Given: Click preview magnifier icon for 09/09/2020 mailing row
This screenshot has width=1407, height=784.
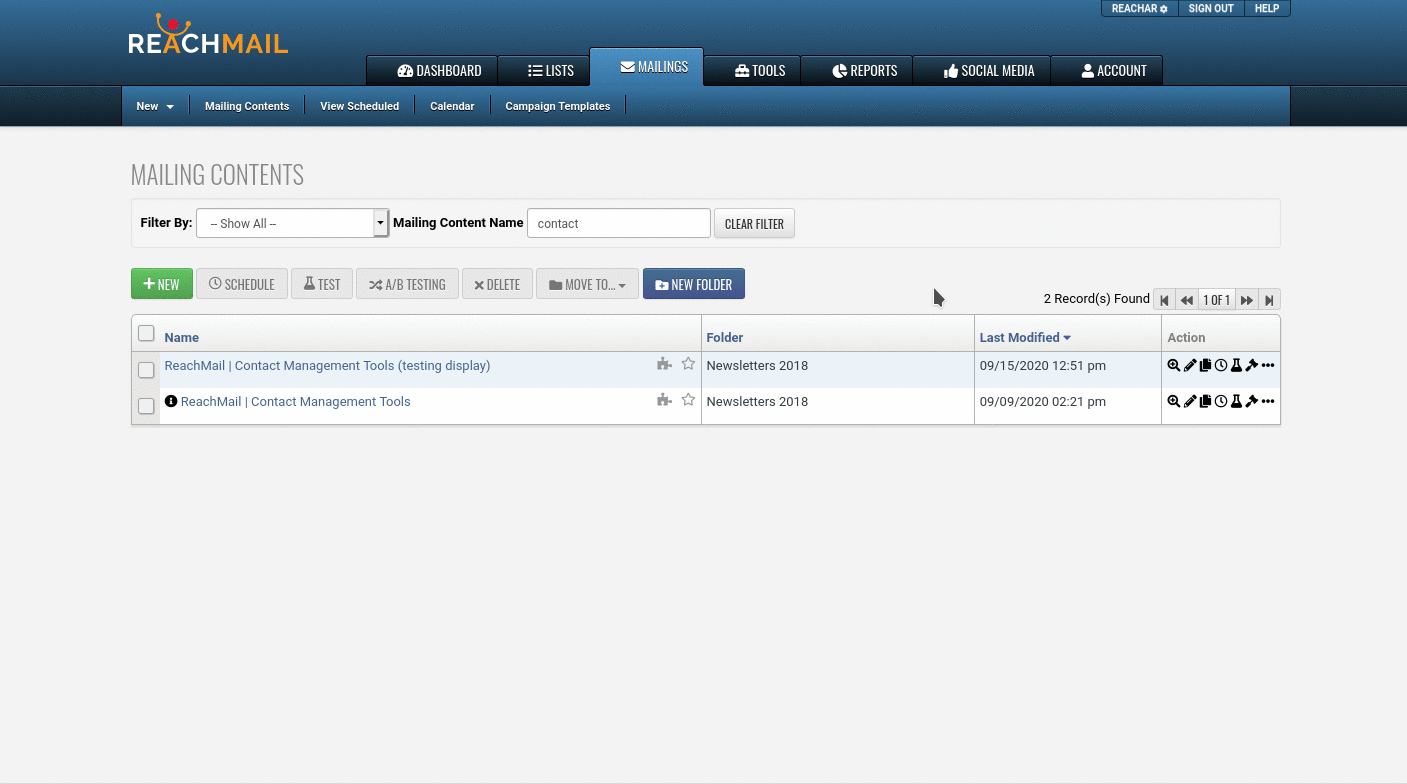Looking at the screenshot, I should point(1174,402).
